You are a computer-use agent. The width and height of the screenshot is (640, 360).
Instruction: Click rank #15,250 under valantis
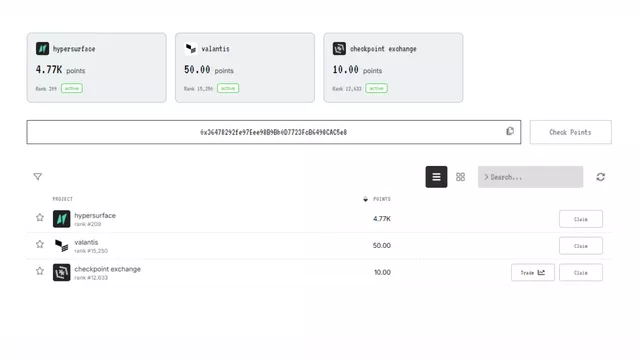tap(91, 251)
